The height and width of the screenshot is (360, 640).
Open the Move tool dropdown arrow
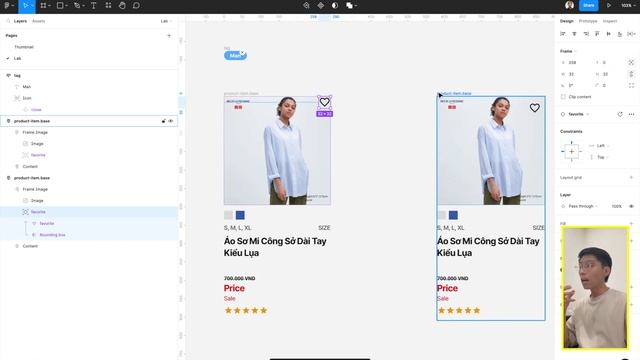point(33,6)
